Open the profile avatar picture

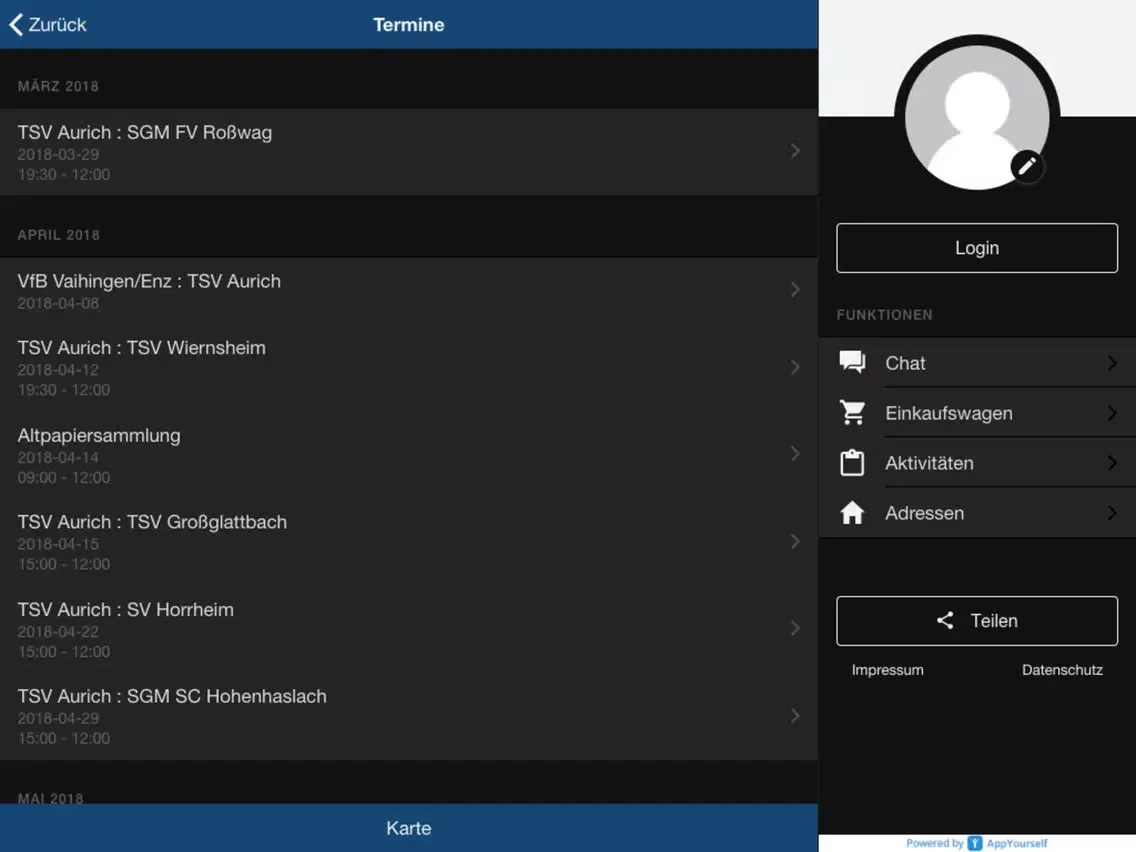coord(977,116)
